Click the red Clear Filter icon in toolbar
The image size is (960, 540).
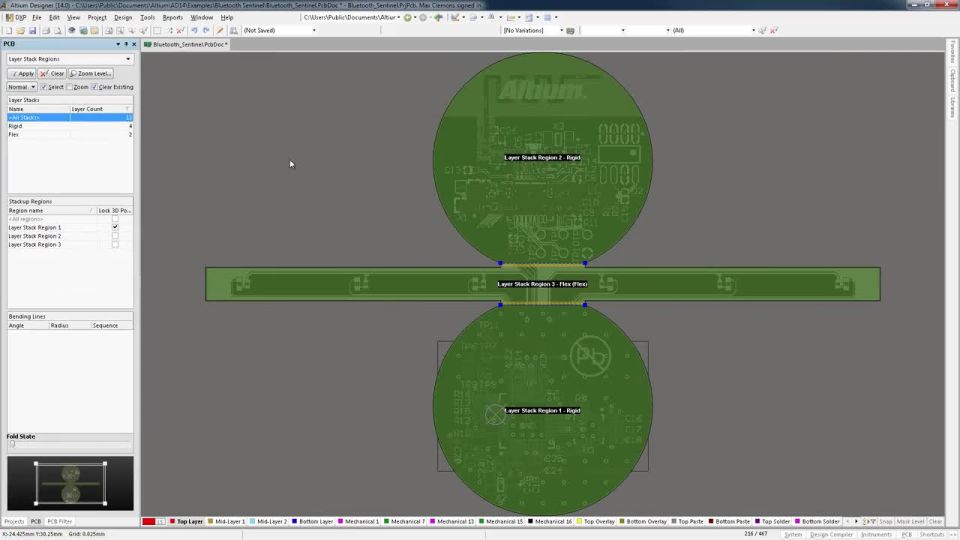181,30
